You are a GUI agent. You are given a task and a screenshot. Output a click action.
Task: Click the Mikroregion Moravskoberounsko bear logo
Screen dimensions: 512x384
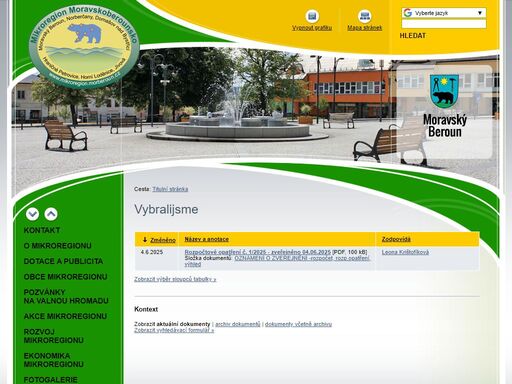point(84,46)
